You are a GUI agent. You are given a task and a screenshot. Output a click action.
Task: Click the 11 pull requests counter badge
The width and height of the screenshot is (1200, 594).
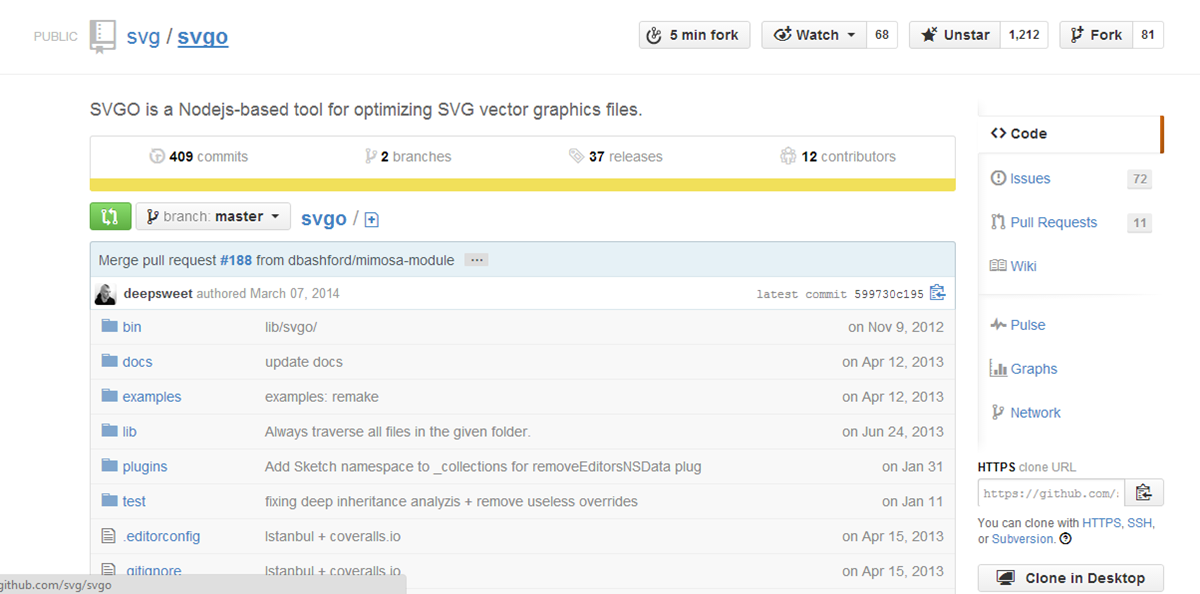[1139, 223]
